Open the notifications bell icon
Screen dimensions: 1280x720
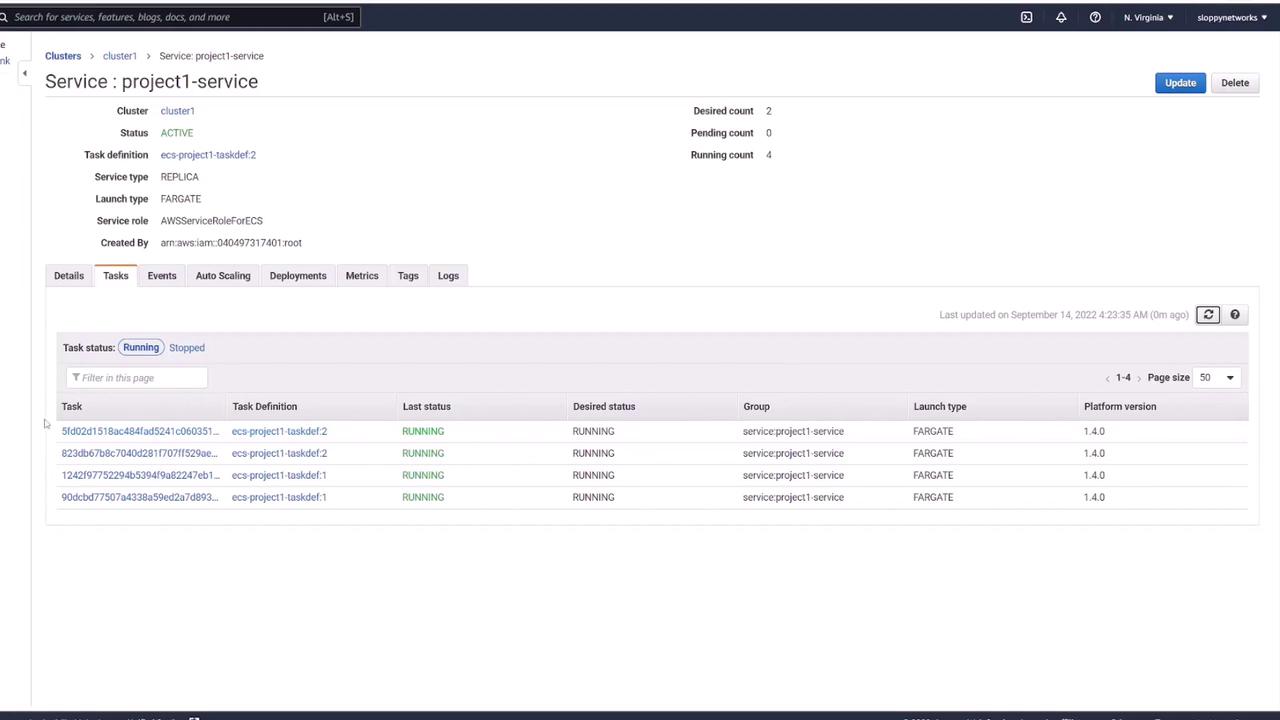click(1061, 17)
